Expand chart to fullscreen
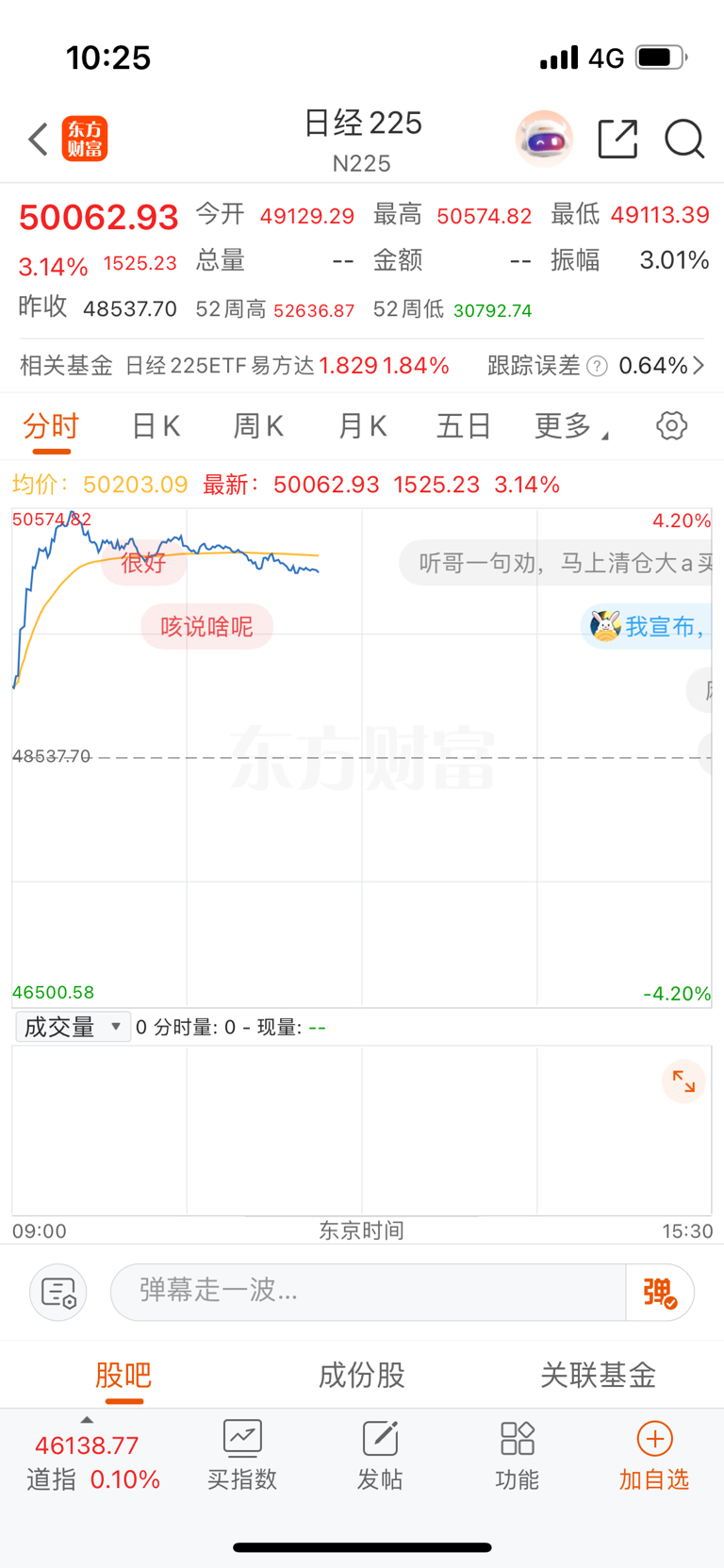The width and height of the screenshot is (724, 1568). point(683,1081)
